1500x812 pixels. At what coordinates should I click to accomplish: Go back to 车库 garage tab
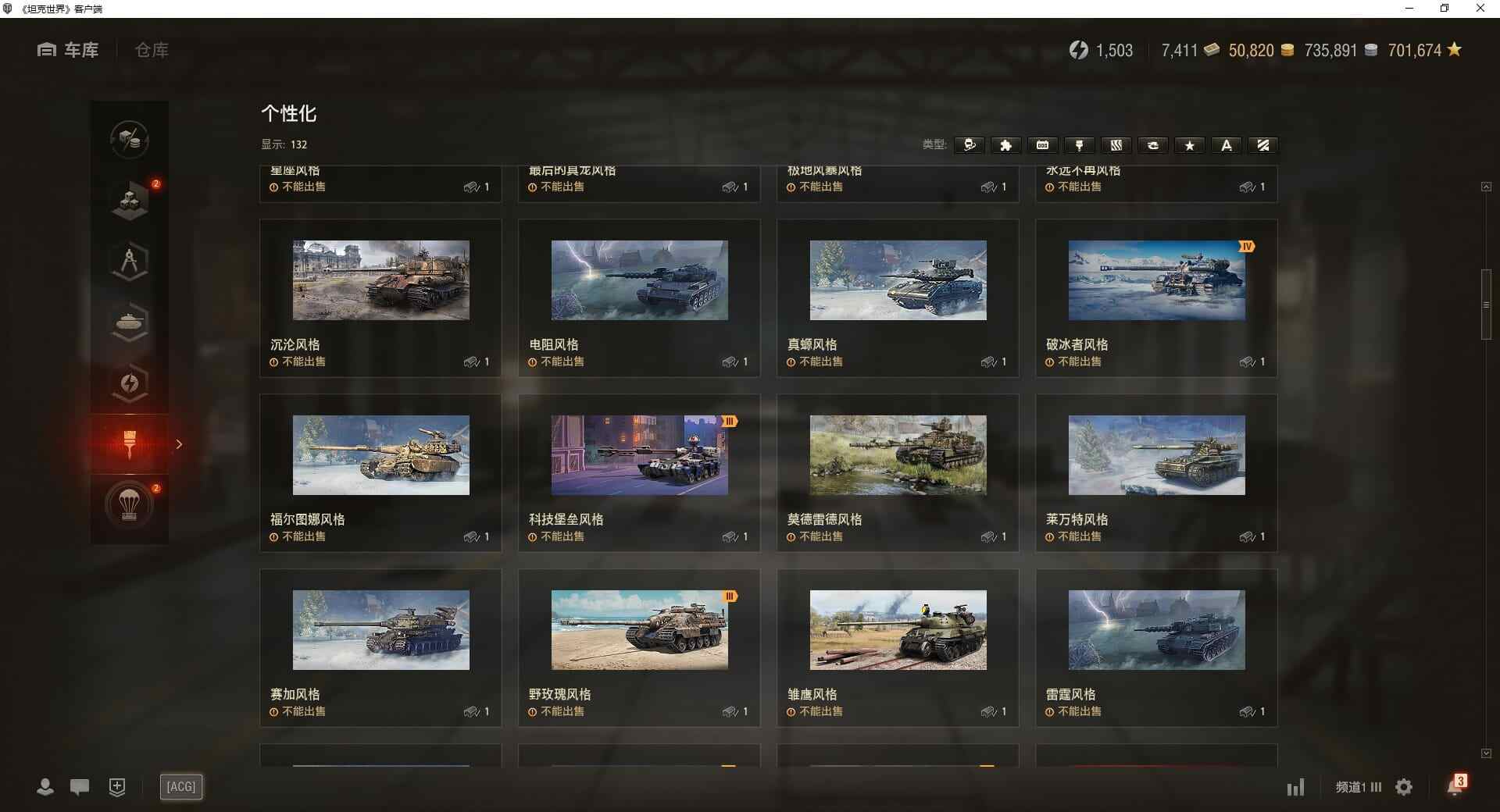pyautogui.click(x=69, y=50)
